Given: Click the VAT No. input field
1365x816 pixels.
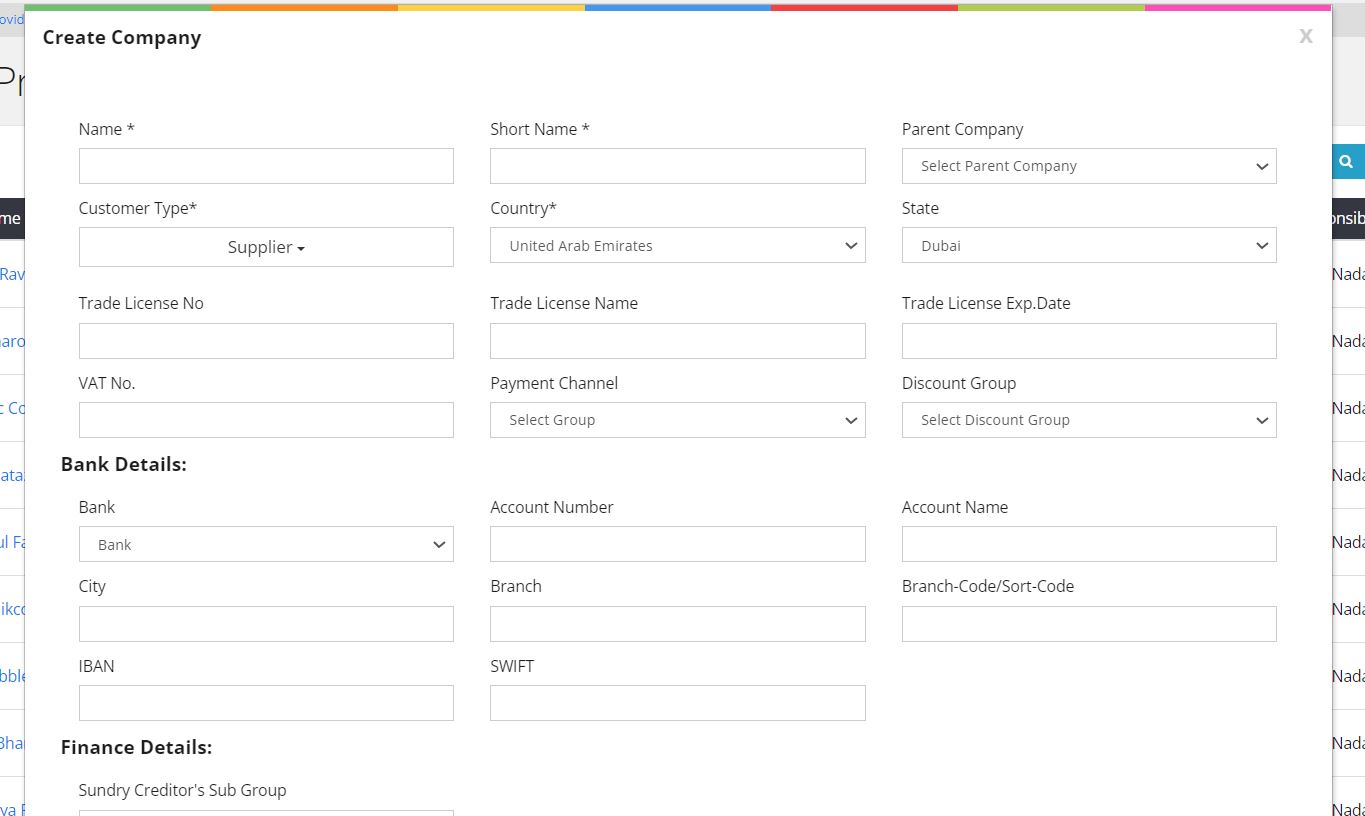Looking at the screenshot, I should [266, 420].
